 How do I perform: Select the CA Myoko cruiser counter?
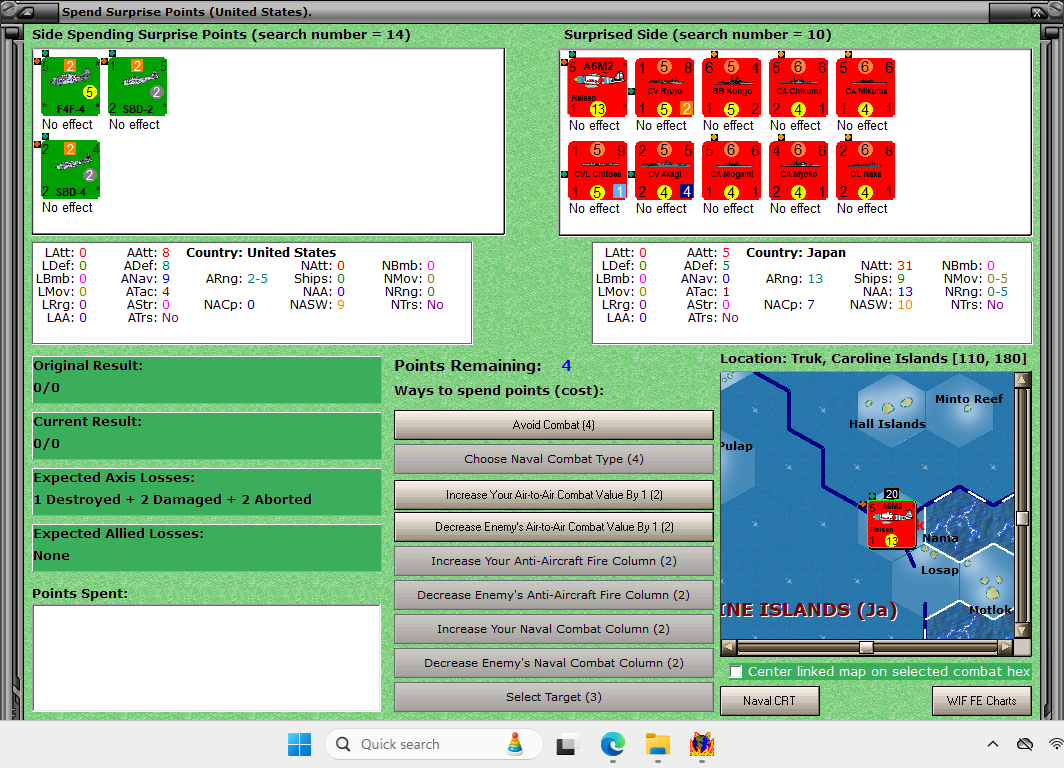click(799, 170)
